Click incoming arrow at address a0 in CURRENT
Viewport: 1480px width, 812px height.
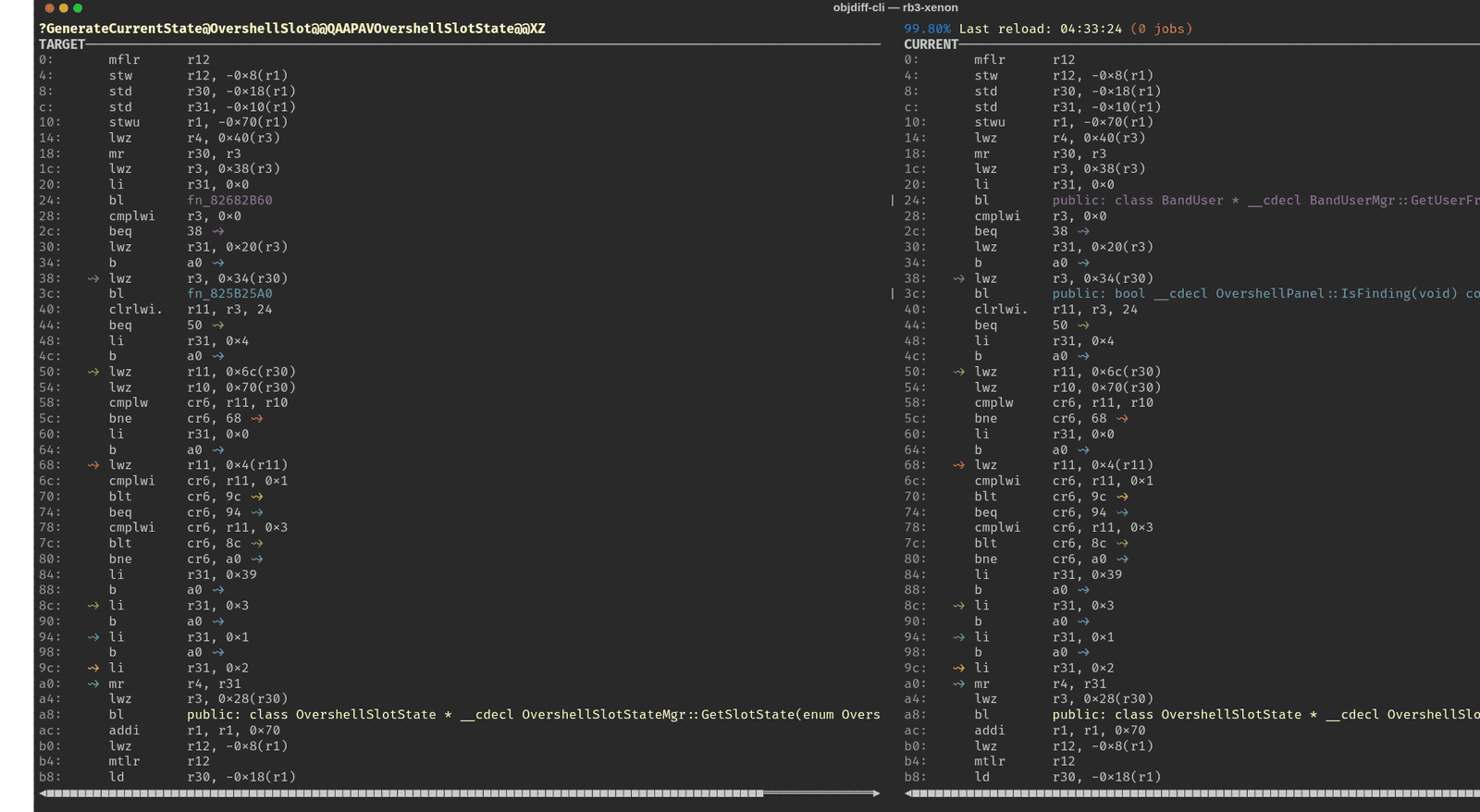[x=958, y=683]
